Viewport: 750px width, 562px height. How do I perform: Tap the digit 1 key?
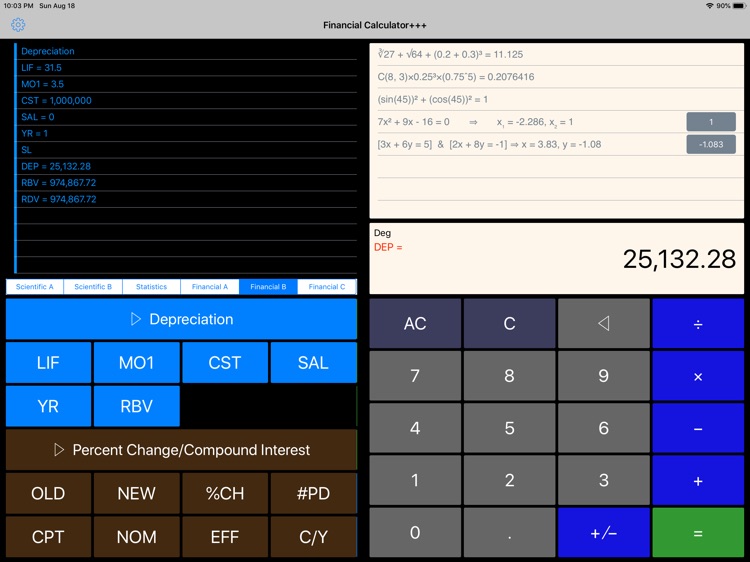[415, 480]
